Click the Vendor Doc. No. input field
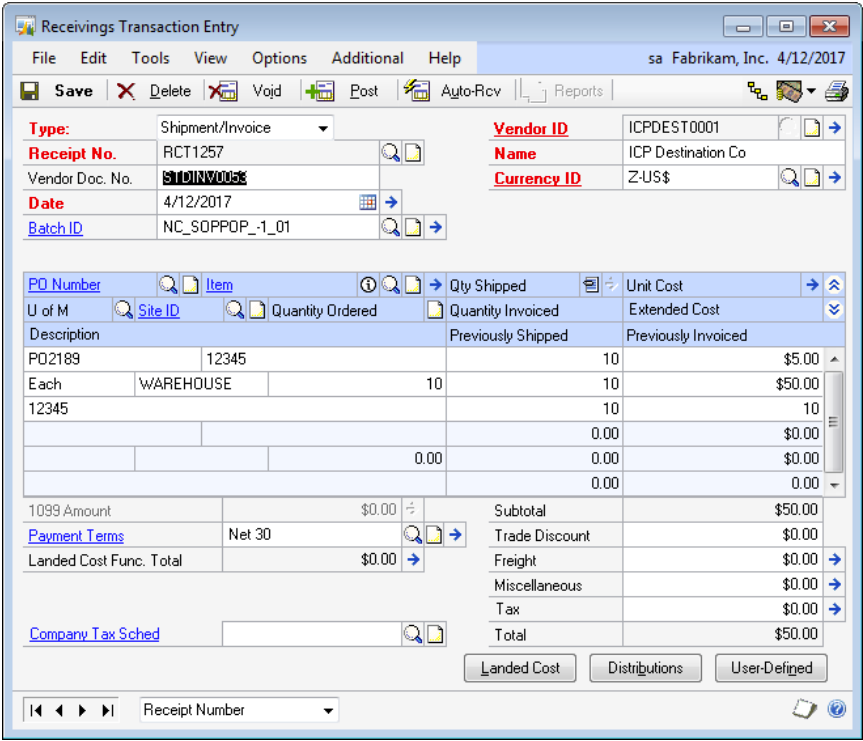Viewport: 863px width, 741px height. point(268,178)
